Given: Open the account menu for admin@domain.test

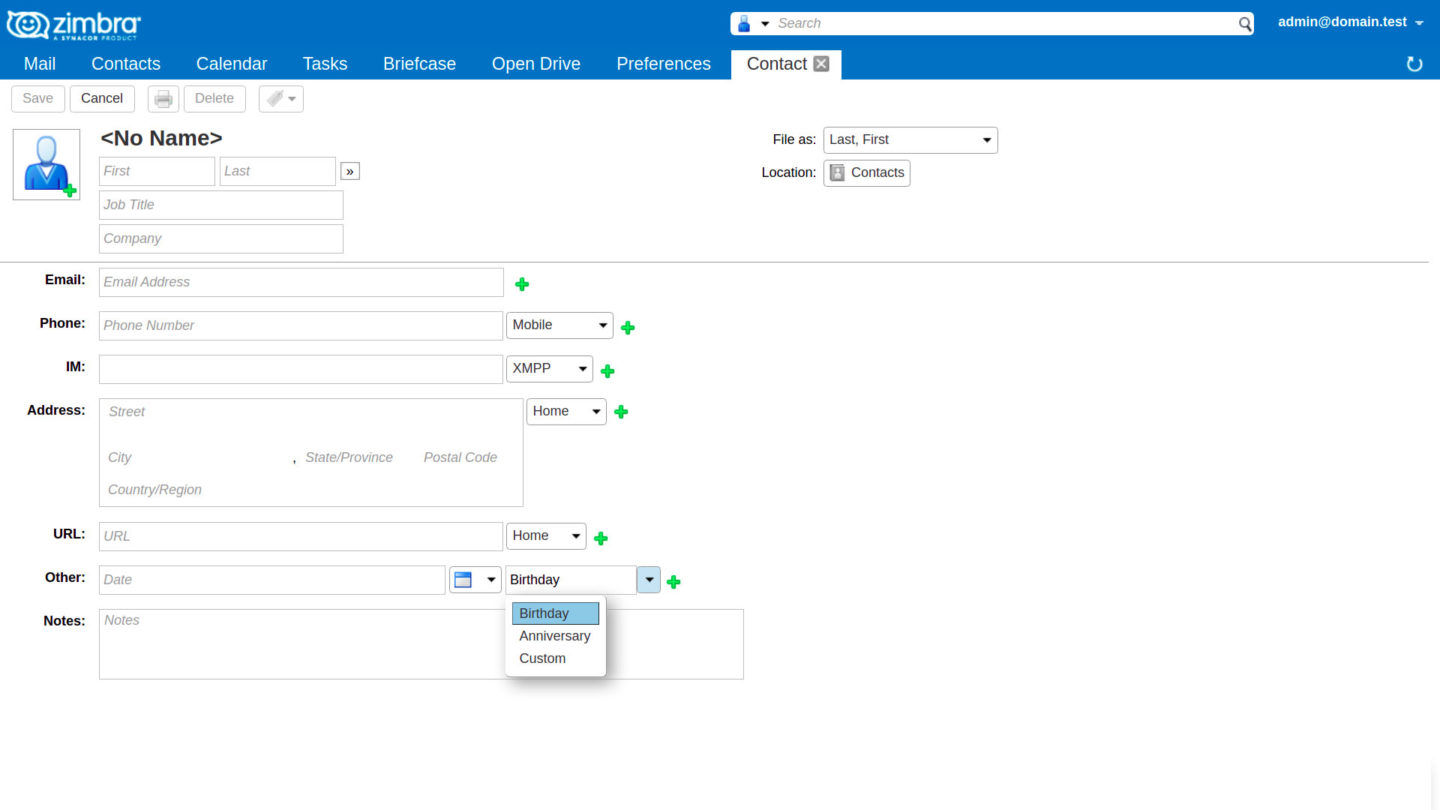Looking at the screenshot, I should [x=1350, y=21].
